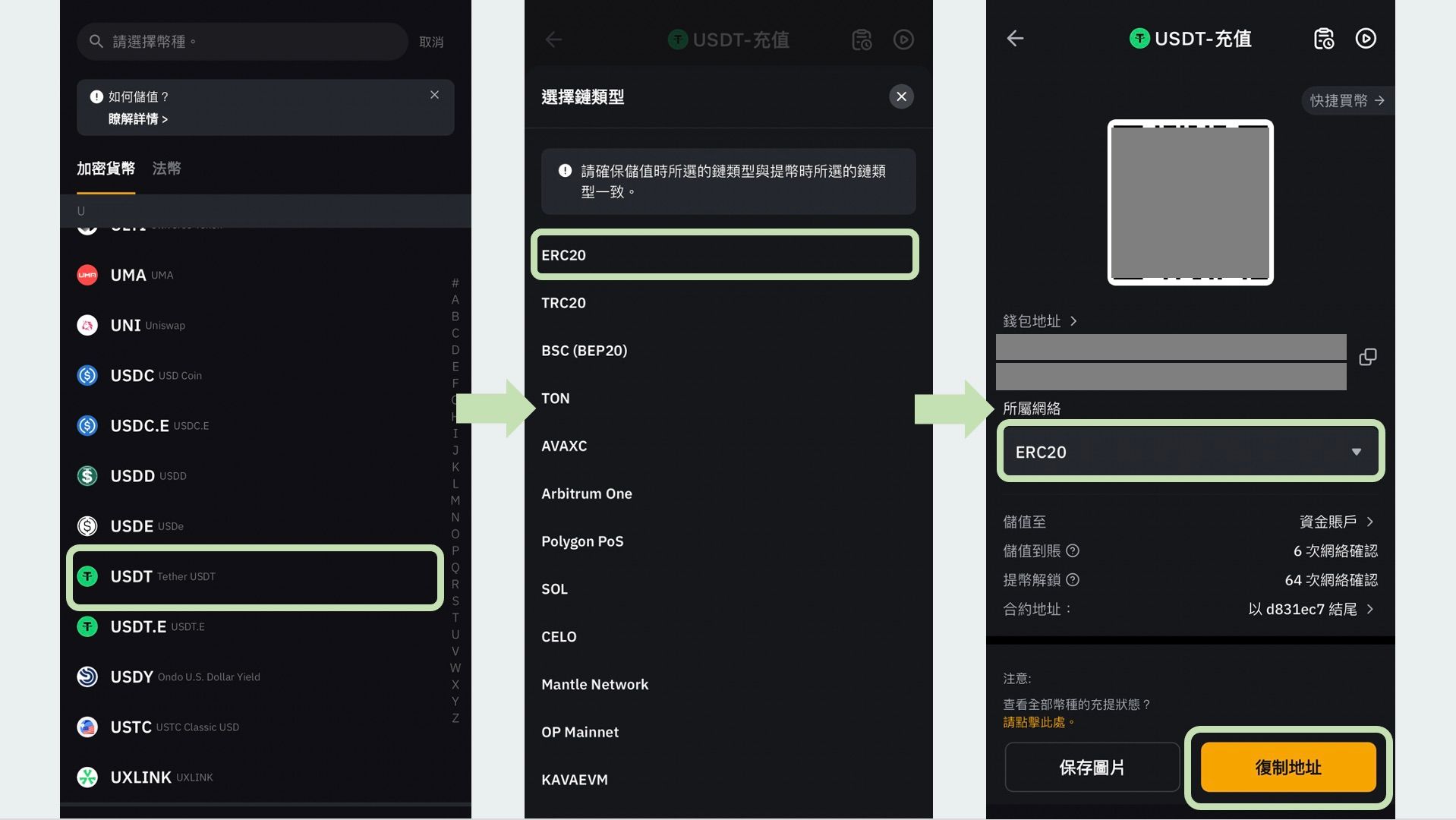Click the UNI Uniswap coin icon
Screen dimensions: 1456x820
pos(87,325)
